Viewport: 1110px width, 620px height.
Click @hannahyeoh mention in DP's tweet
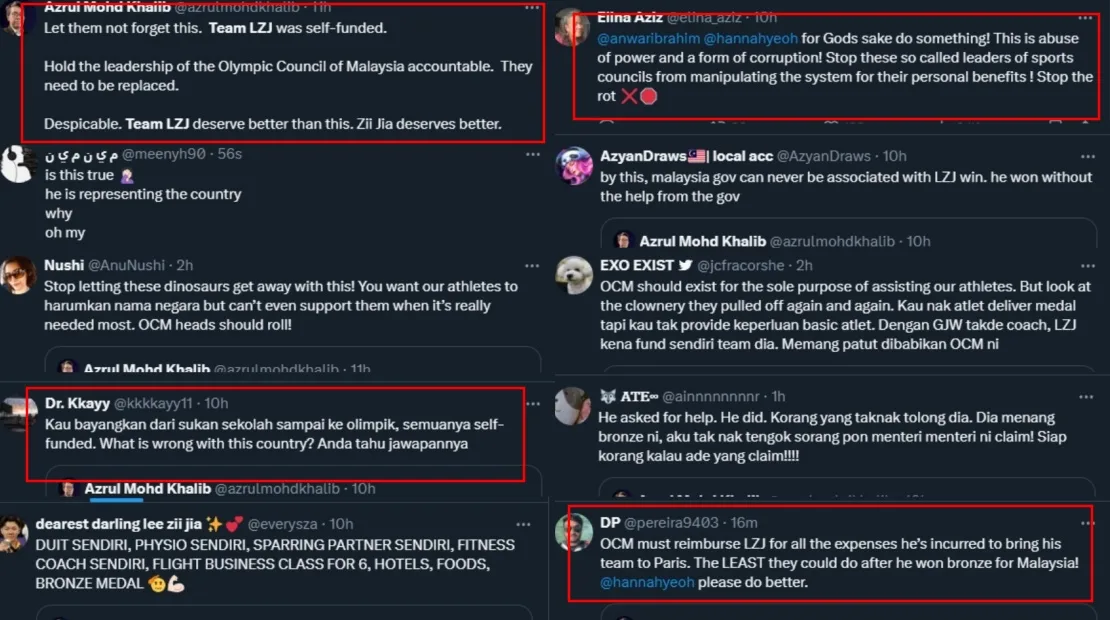(x=646, y=582)
